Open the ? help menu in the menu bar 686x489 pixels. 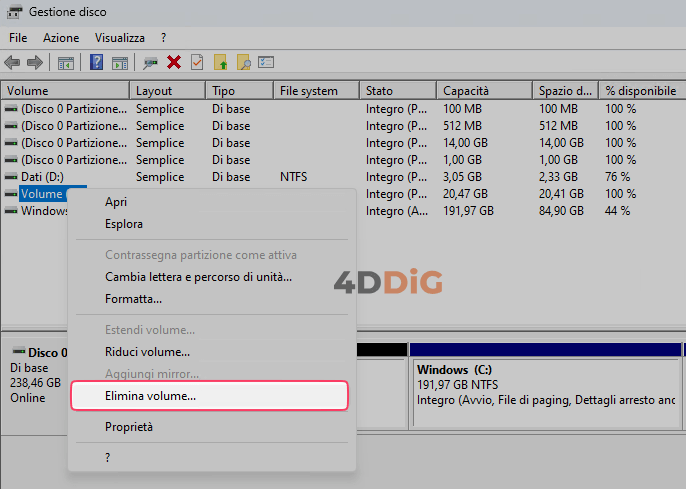click(163, 38)
